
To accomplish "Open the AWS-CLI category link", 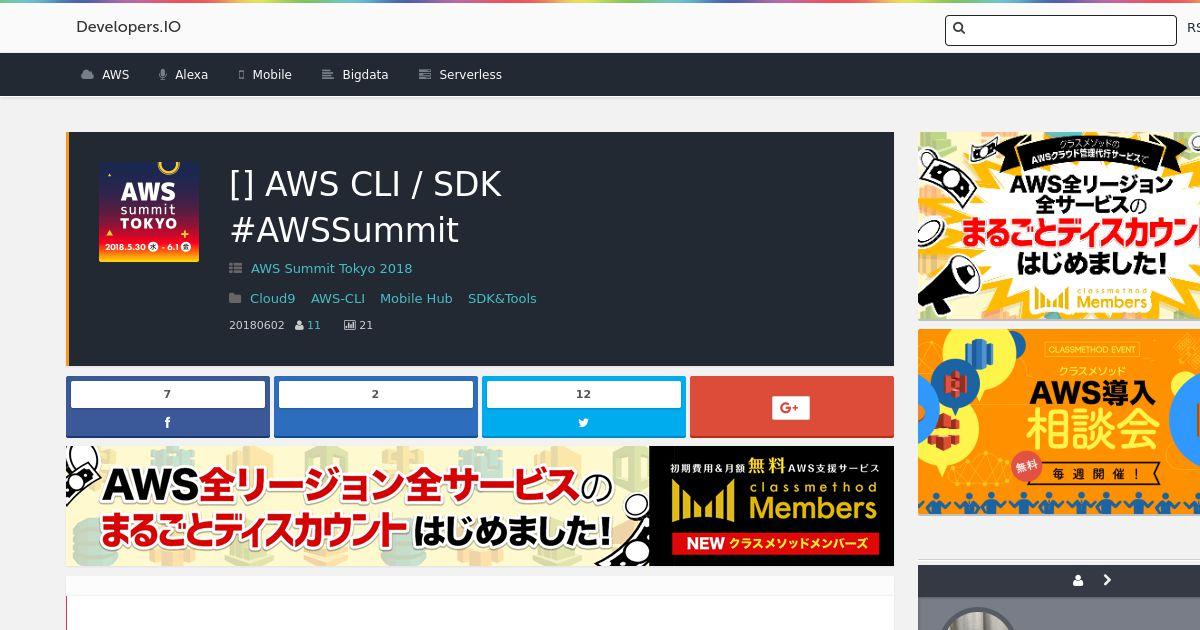I will pyautogui.click(x=338, y=298).
